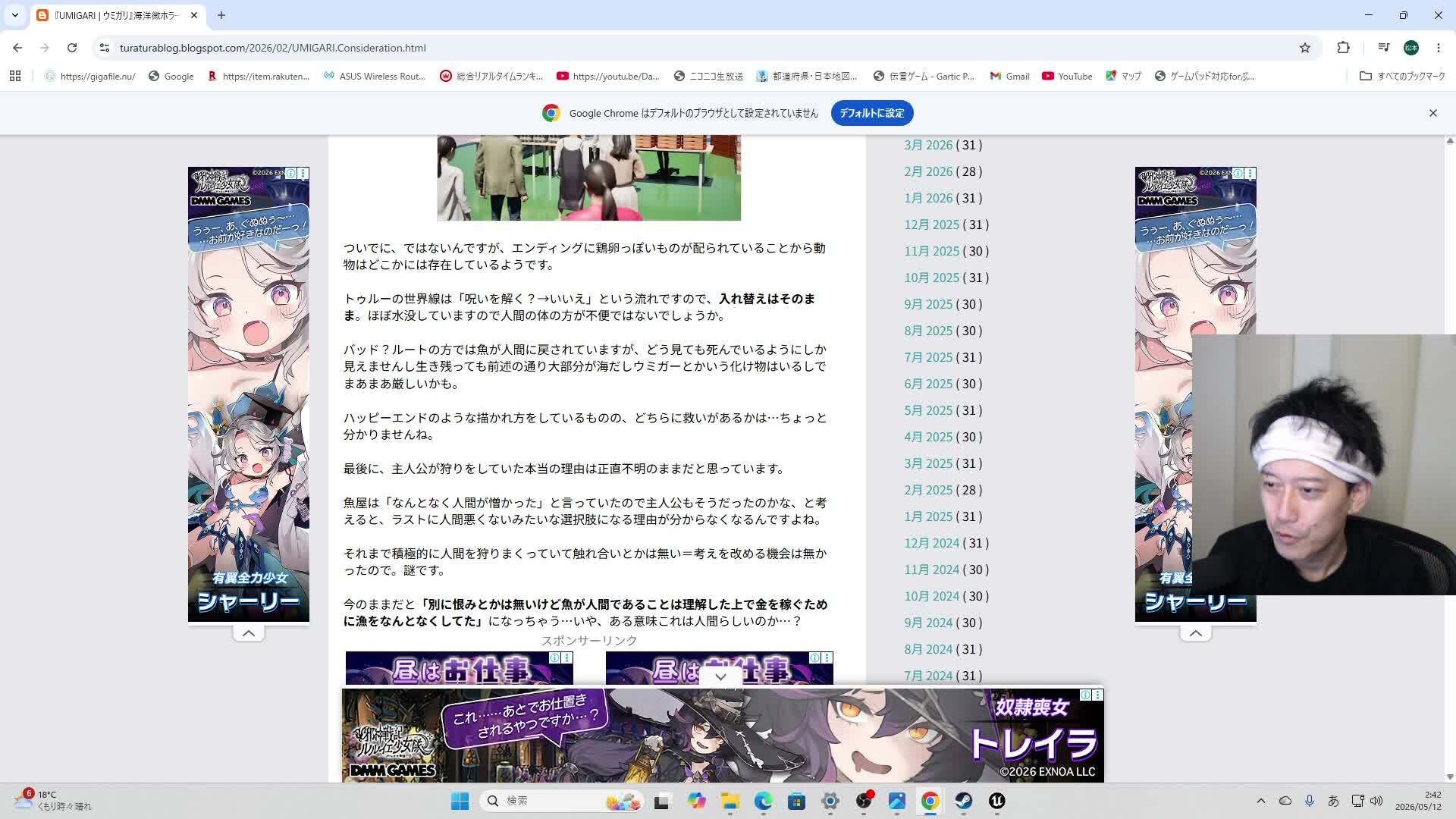Dismiss the default browser notification bar
Image resolution: width=1456 pixels, height=819 pixels.
(1433, 113)
